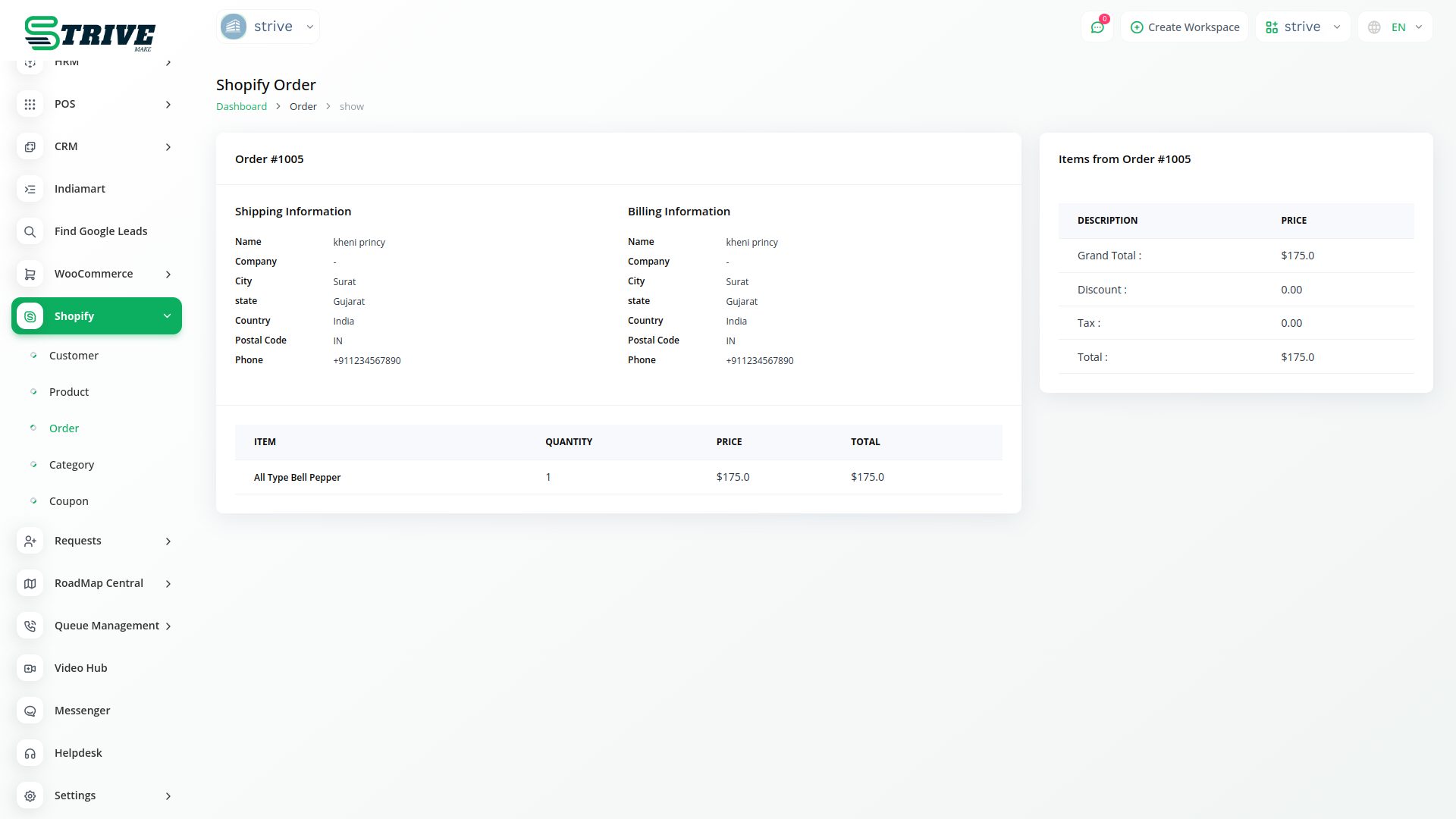
Task: Go to the Category submenu item
Action: pos(71,465)
